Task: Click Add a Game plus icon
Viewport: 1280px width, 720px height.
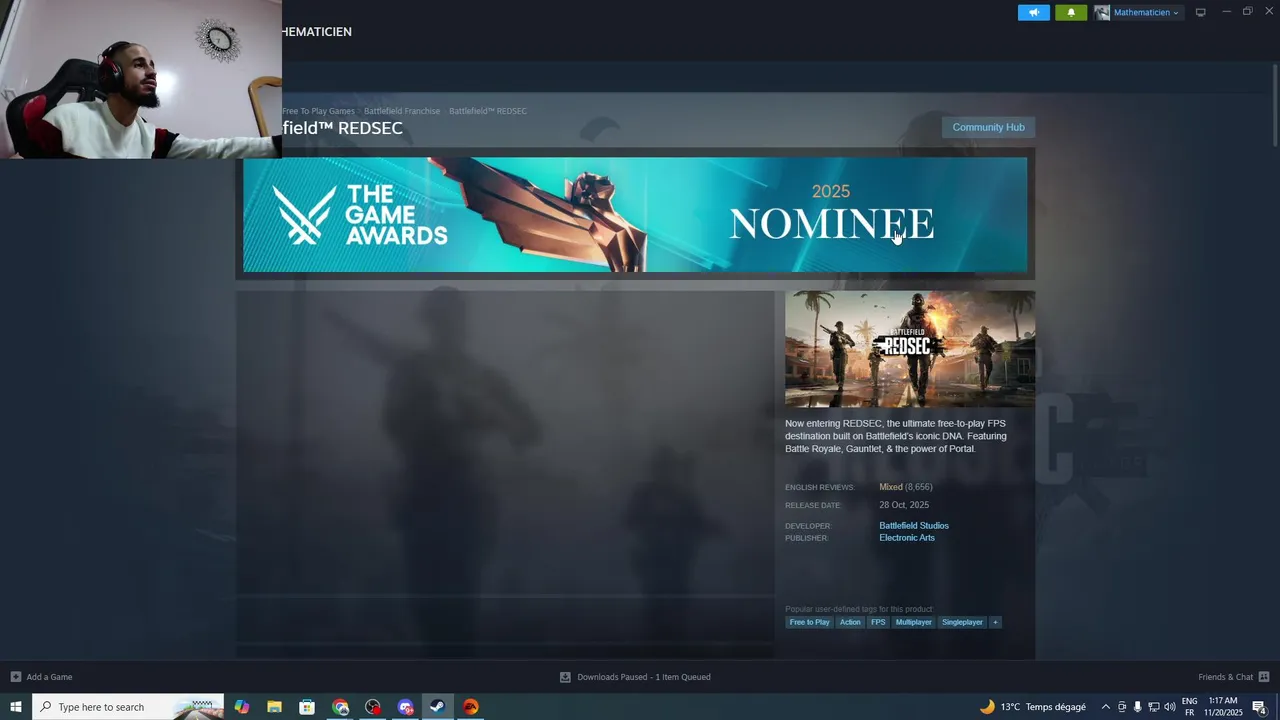Action: 15,677
